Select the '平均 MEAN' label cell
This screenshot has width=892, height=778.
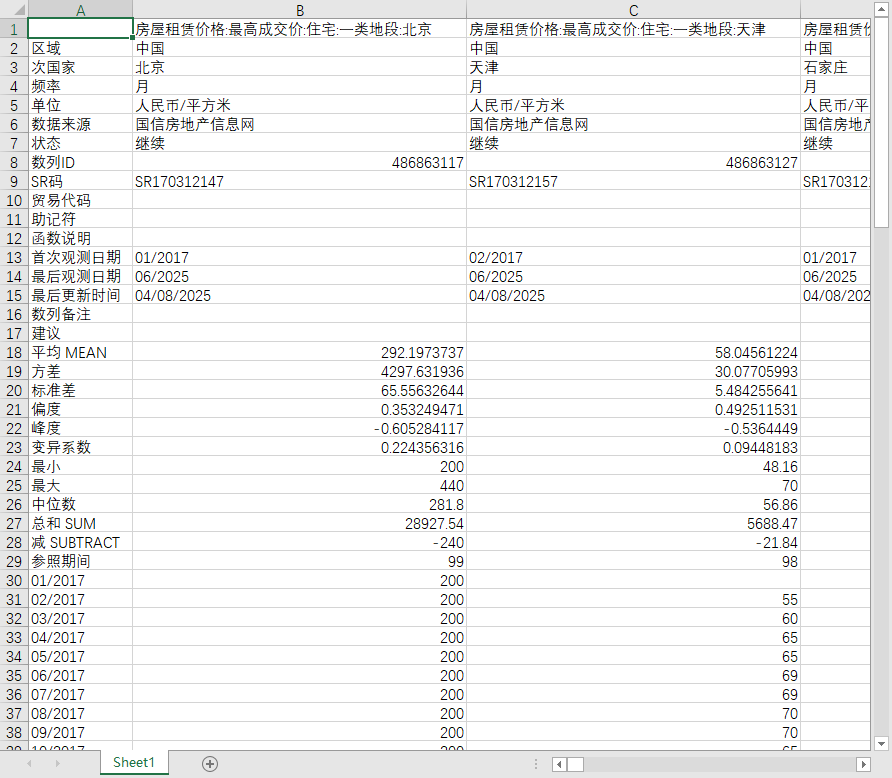pyautogui.click(x=80, y=353)
